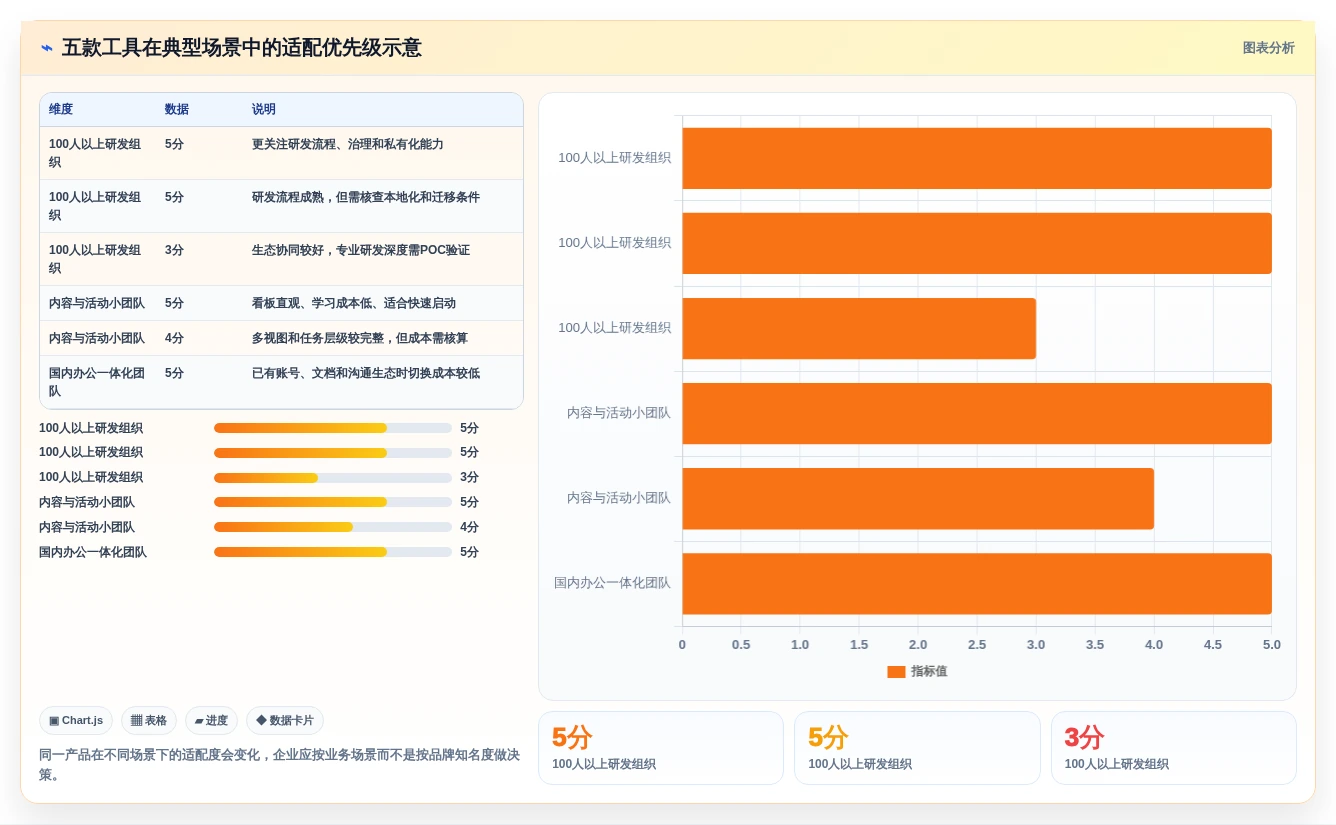Click the 国内办公一体化团队 progress bar
The width and height of the screenshot is (1336, 825).
coord(333,553)
